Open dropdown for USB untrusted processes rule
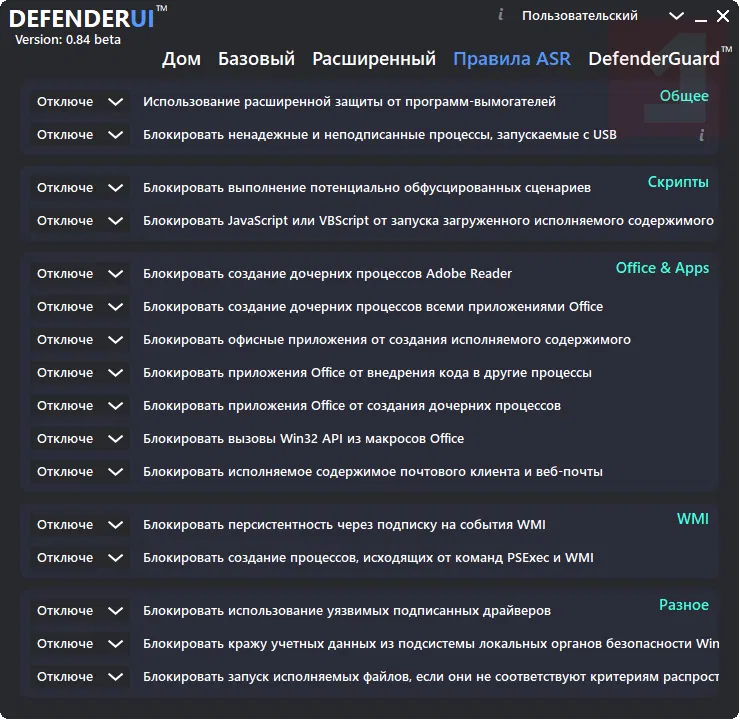Image resolution: width=740 pixels, height=720 pixels. 80,135
